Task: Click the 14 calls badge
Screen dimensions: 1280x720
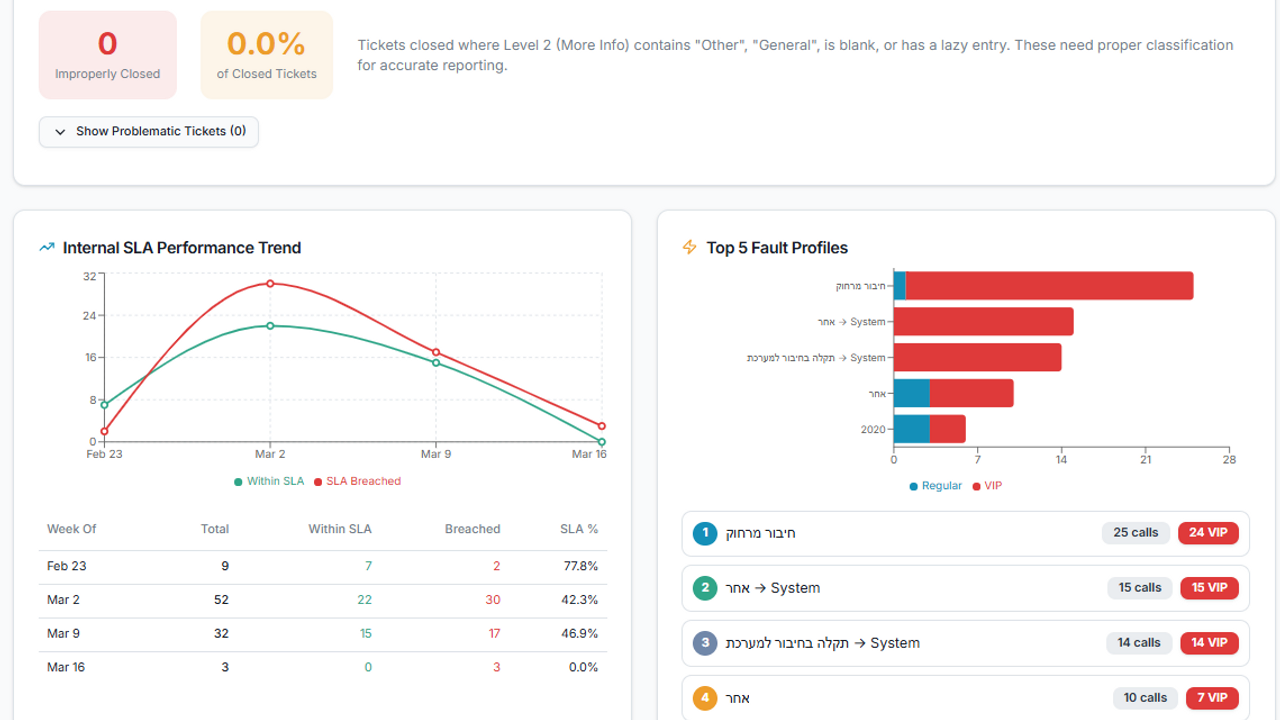Action: [1139, 643]
